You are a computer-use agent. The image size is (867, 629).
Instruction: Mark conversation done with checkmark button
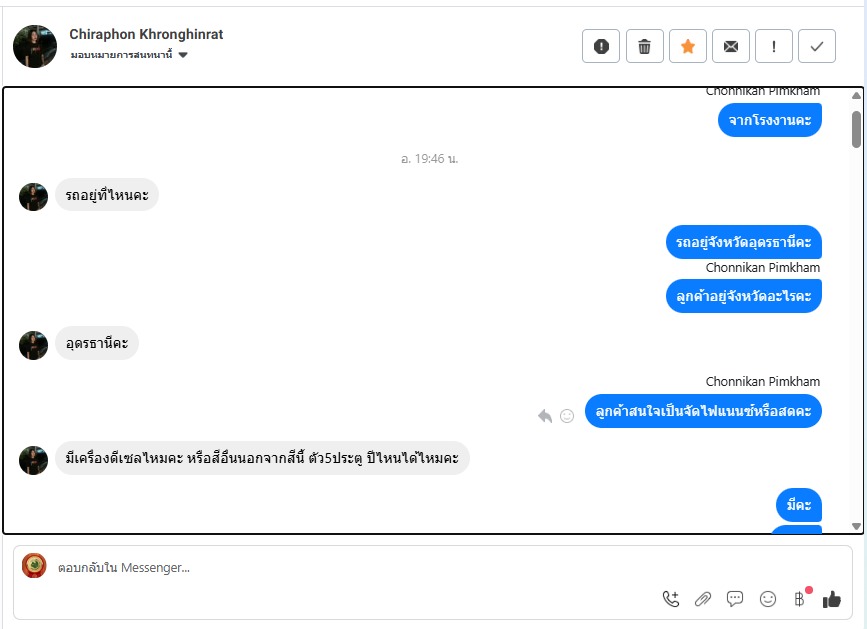tap(817, 46)
